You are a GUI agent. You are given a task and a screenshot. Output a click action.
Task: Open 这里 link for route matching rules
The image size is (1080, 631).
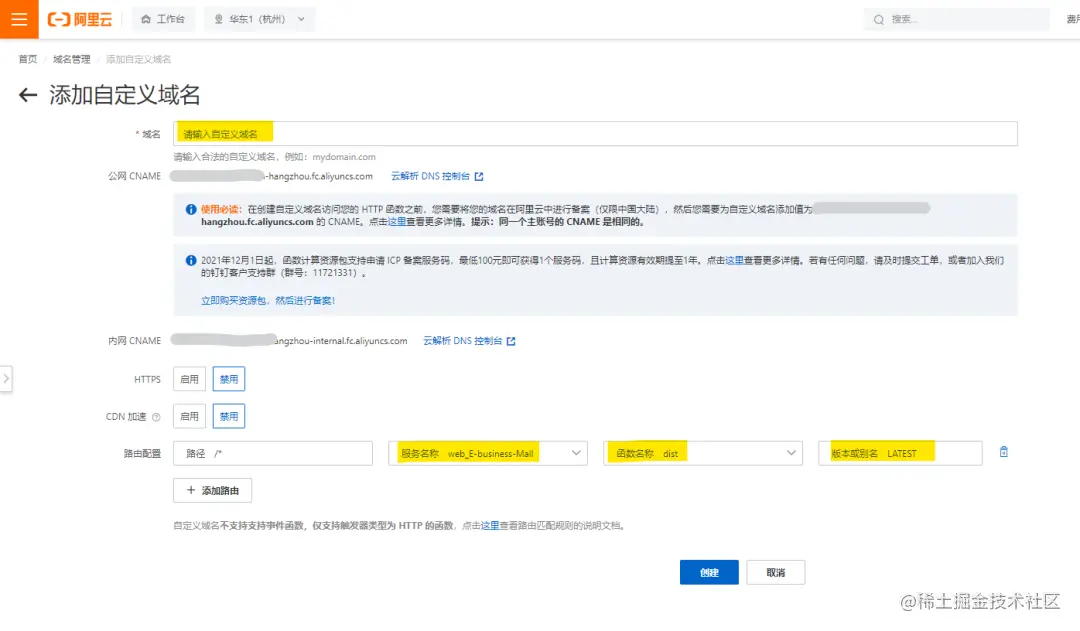pos(490,526)
